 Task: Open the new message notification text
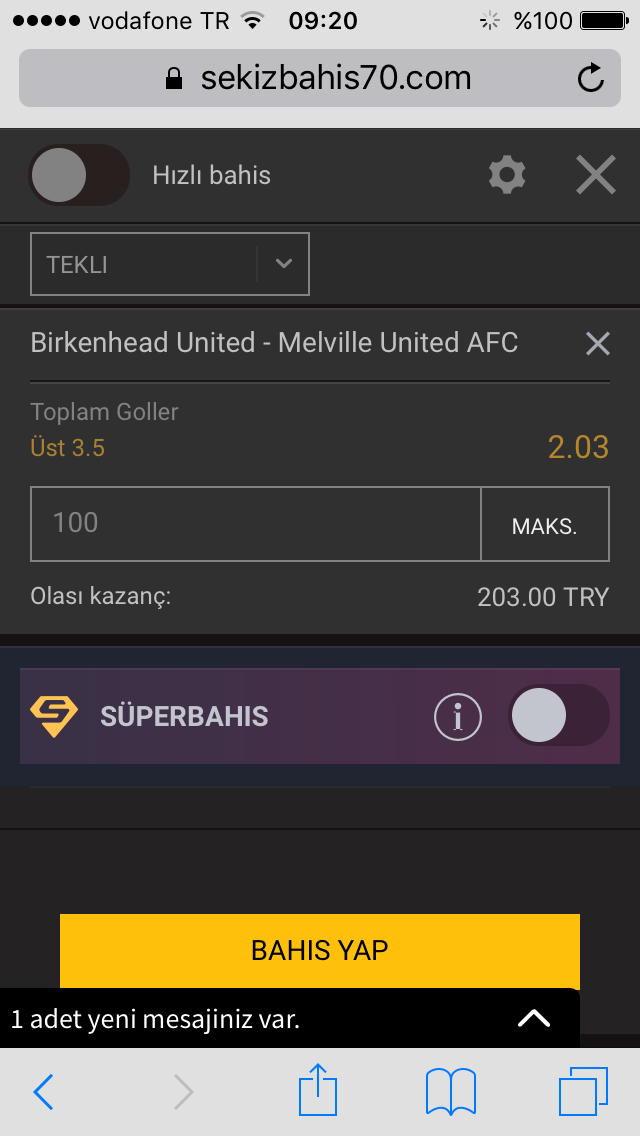[x=156, y=1019]
